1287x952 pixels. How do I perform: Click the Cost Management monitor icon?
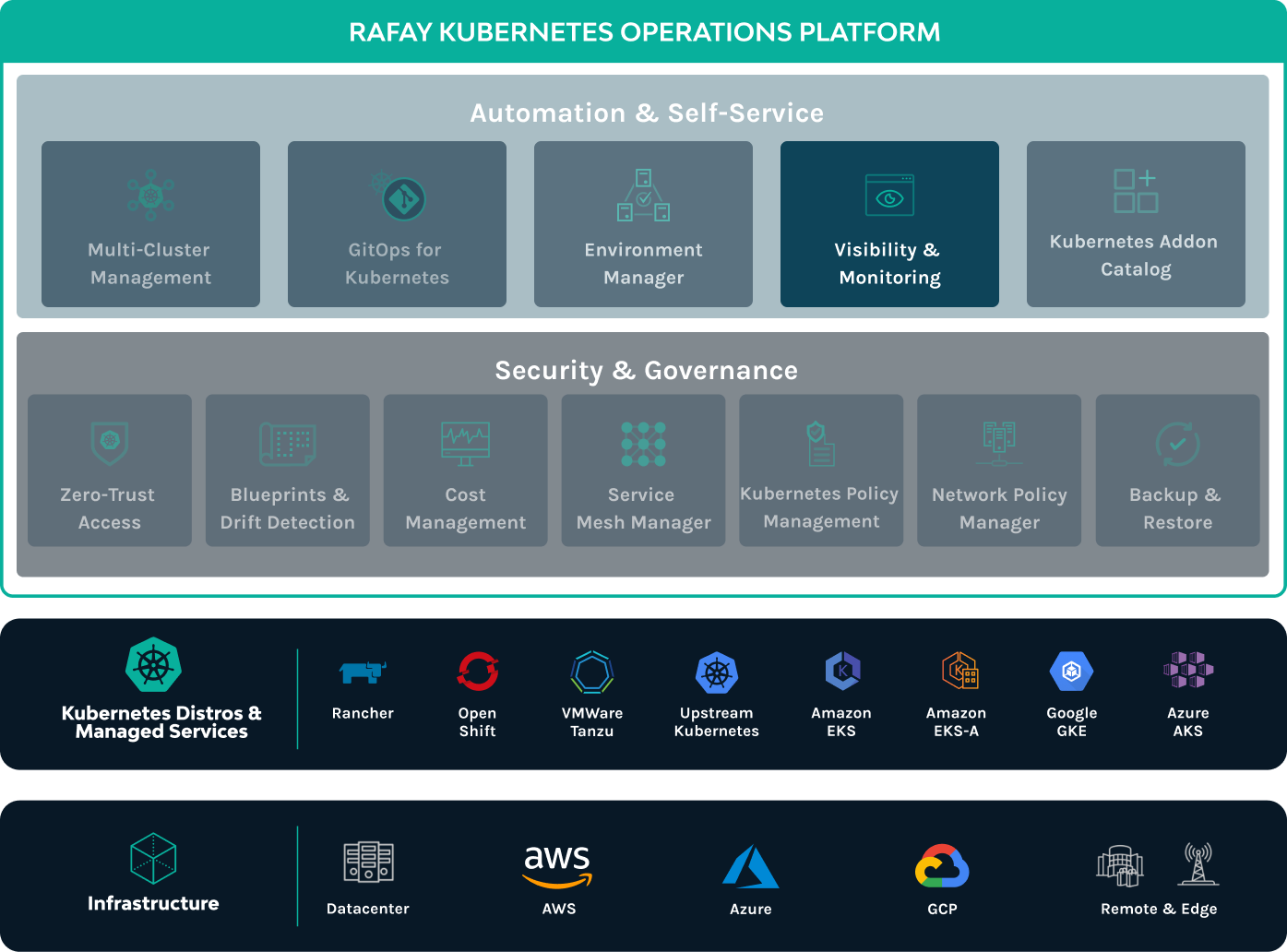point(465,445)
